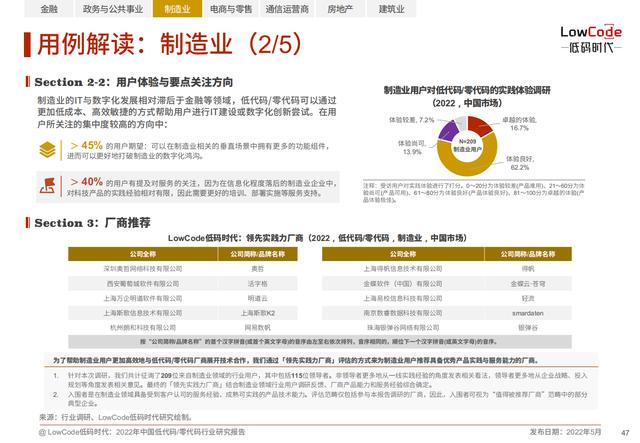Click the cell 深圳奥哲网络科技有限公司
Screen dimensions: 640x443
point(143,269)
